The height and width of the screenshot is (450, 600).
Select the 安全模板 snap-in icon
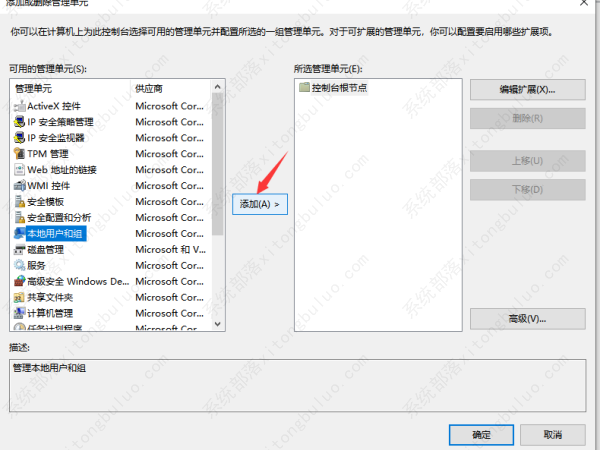point(19,201)
